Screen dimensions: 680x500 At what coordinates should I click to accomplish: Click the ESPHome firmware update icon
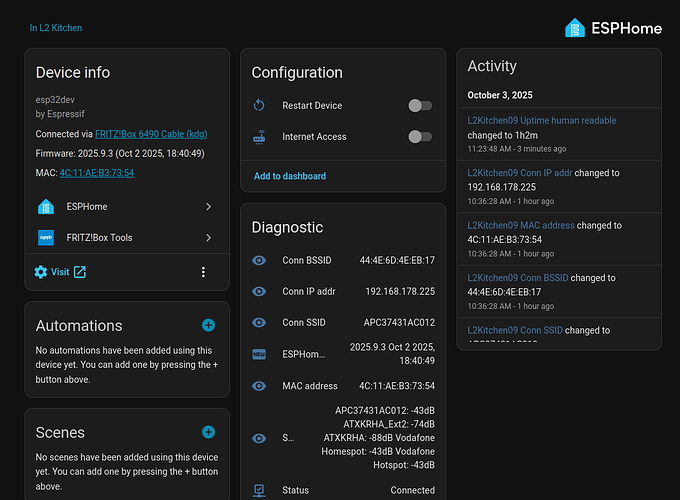tap(259, 354)
